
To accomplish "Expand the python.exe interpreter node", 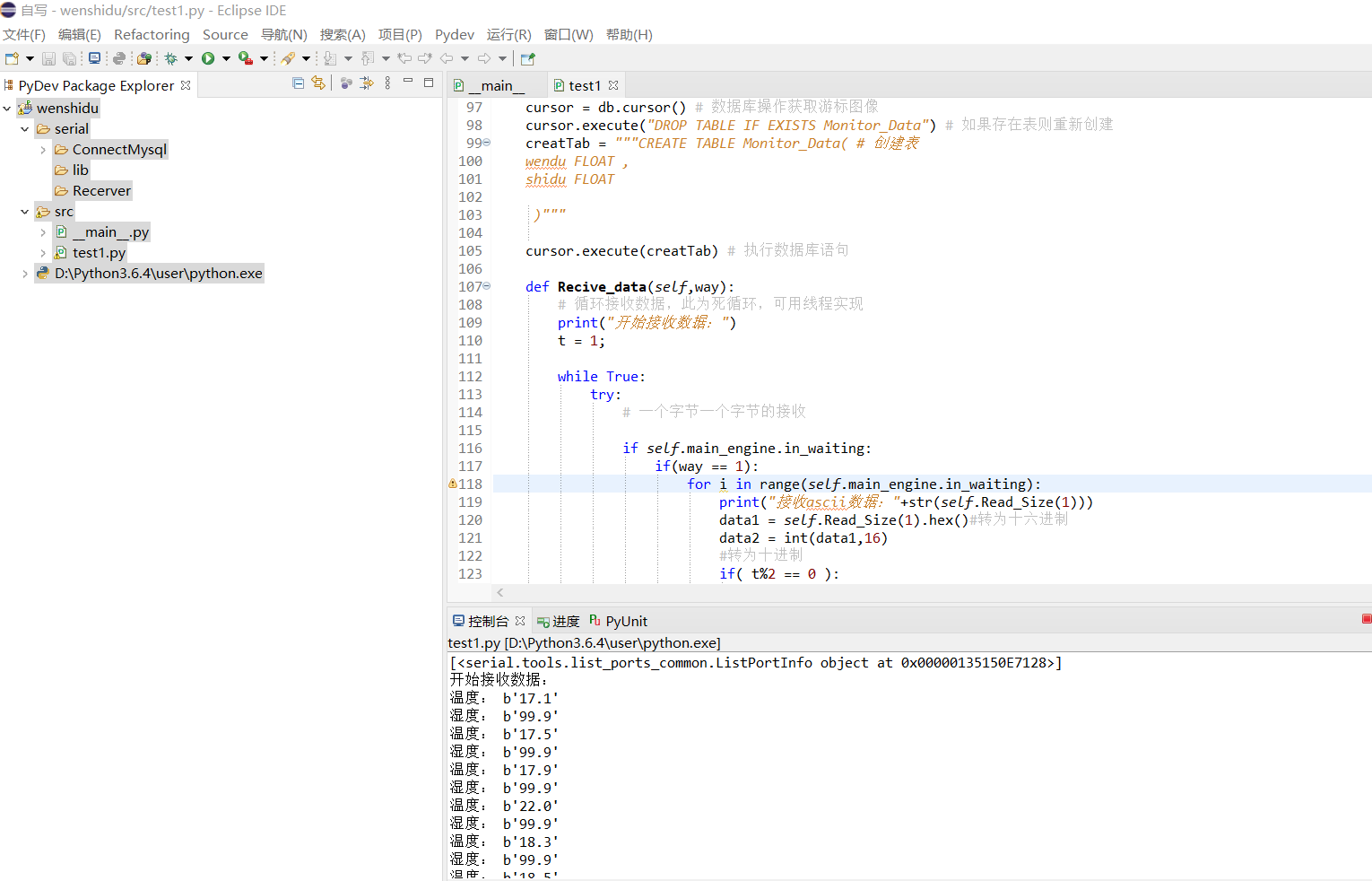I will point(25,274).
